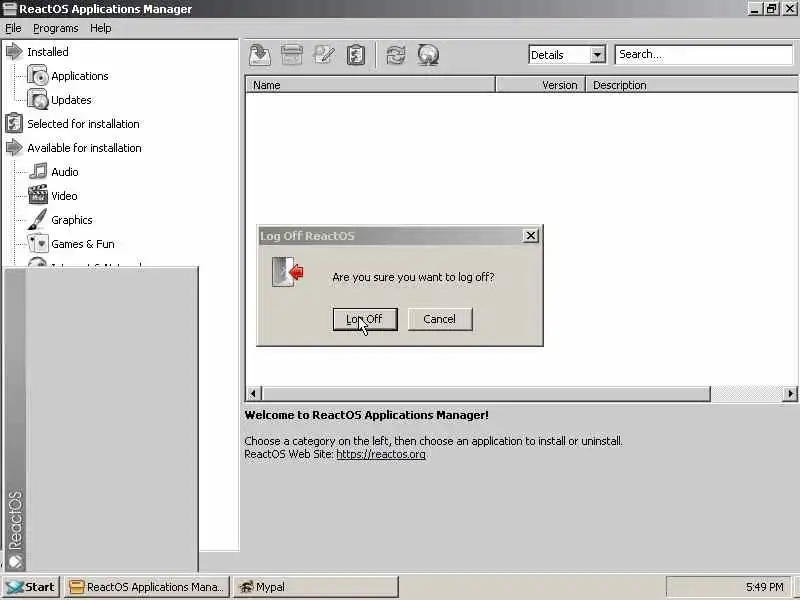Select Applications under Installed
Image resolution: width=800 pixels, height=600 pixels.
(x=80, y=76)
